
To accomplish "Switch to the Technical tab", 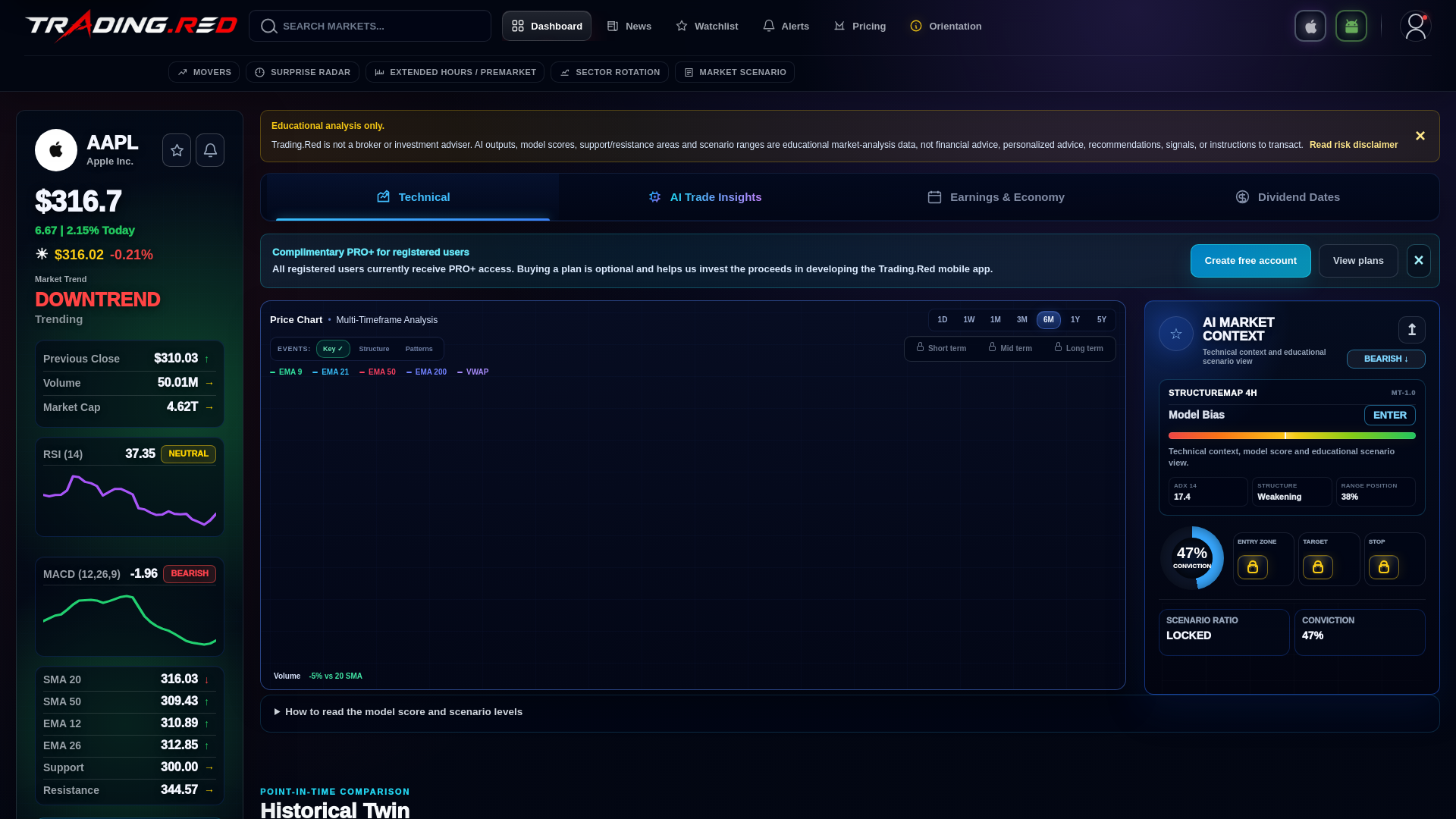I will click(413, 197).
